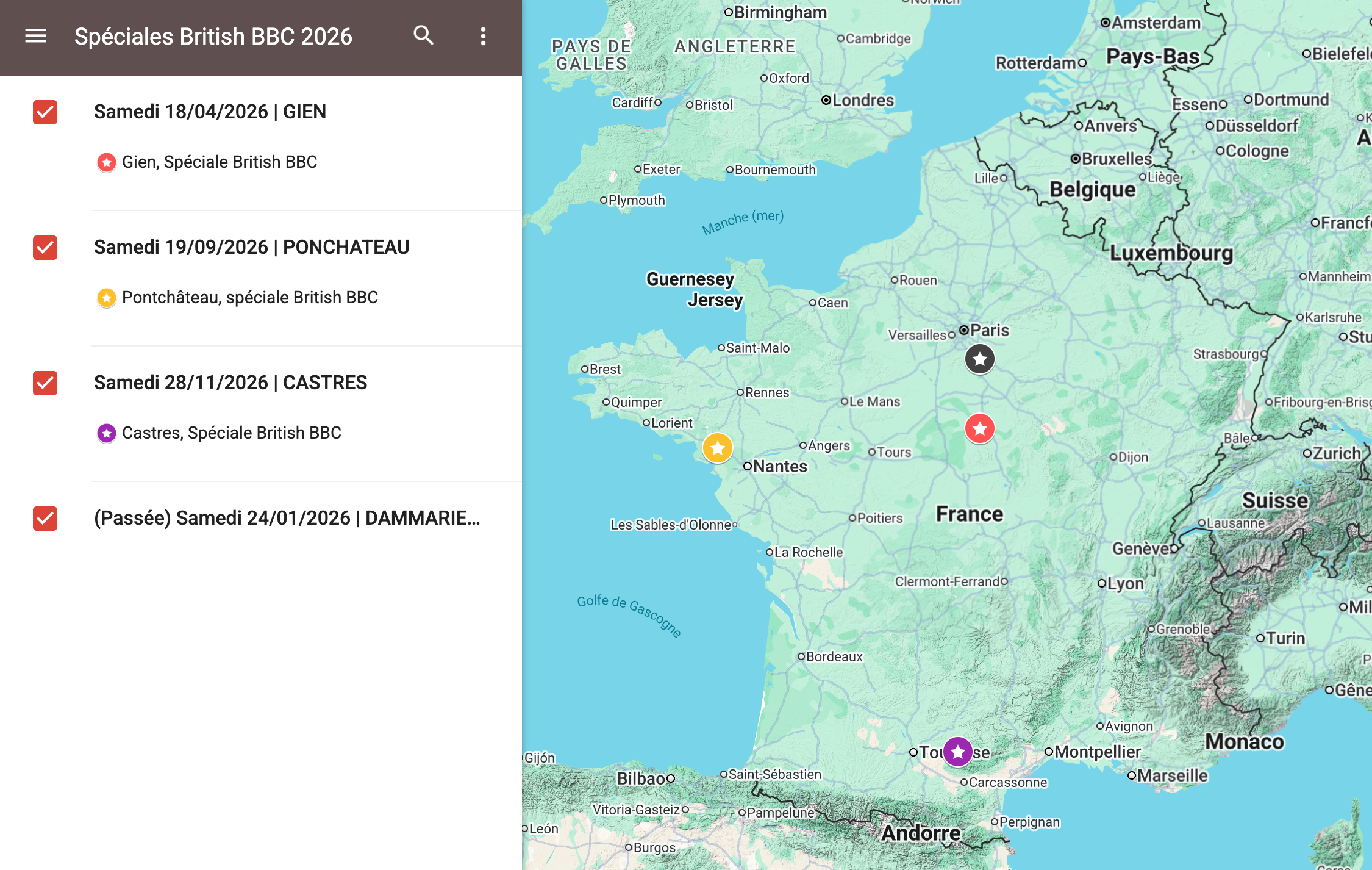Uncheck the Samedi 18/04/2026 GIEN layer
Image resolution: width=1372 pixels, height=870 pixels.
point(45,112)
